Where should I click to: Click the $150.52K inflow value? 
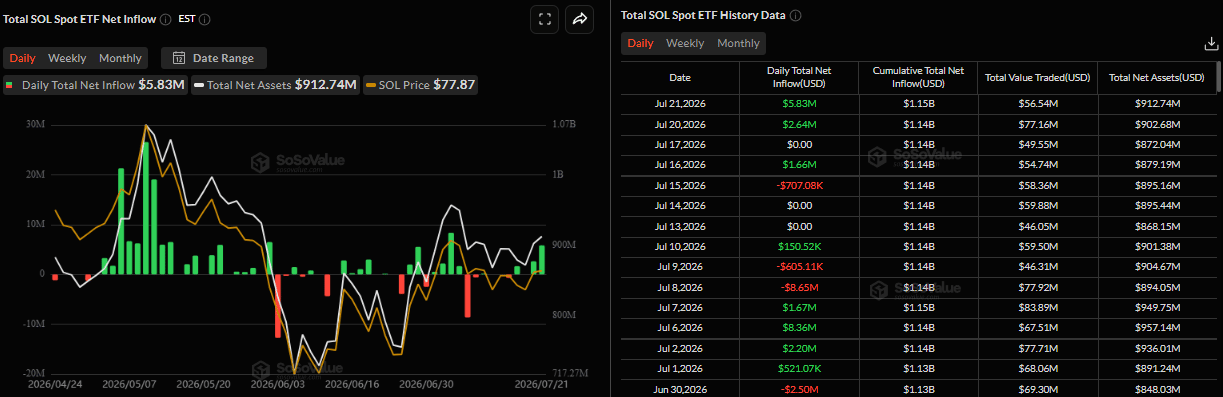coord(798,246)
